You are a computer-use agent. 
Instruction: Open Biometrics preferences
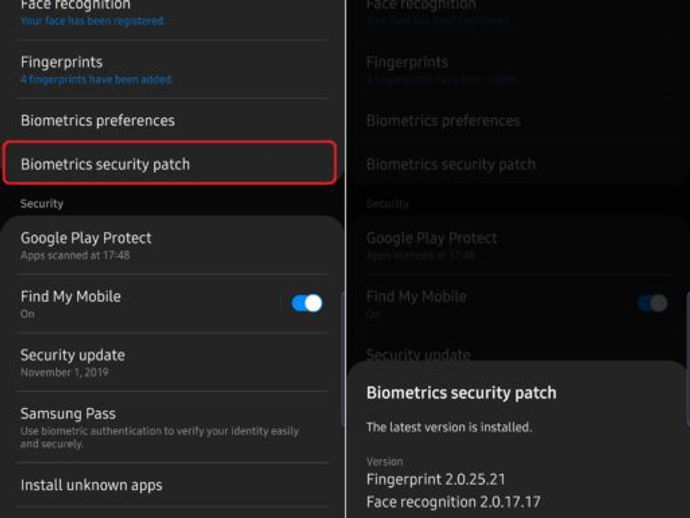(x=98, y=121)
